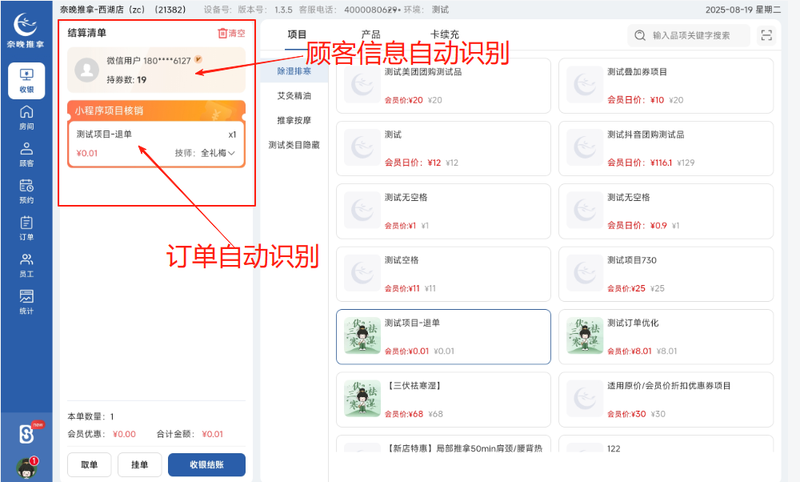Add the 适用原价/会员价折扣优惠券项目 card
This screenshot has width=800, height=482.
666,399
